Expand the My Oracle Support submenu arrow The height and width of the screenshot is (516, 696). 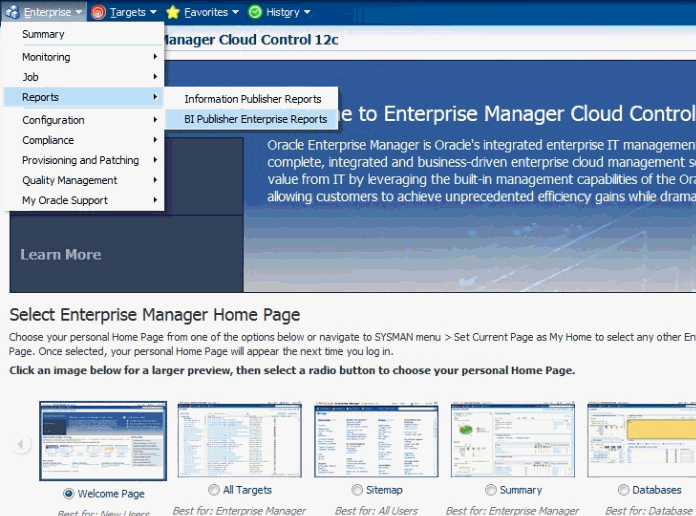point(155,200)
